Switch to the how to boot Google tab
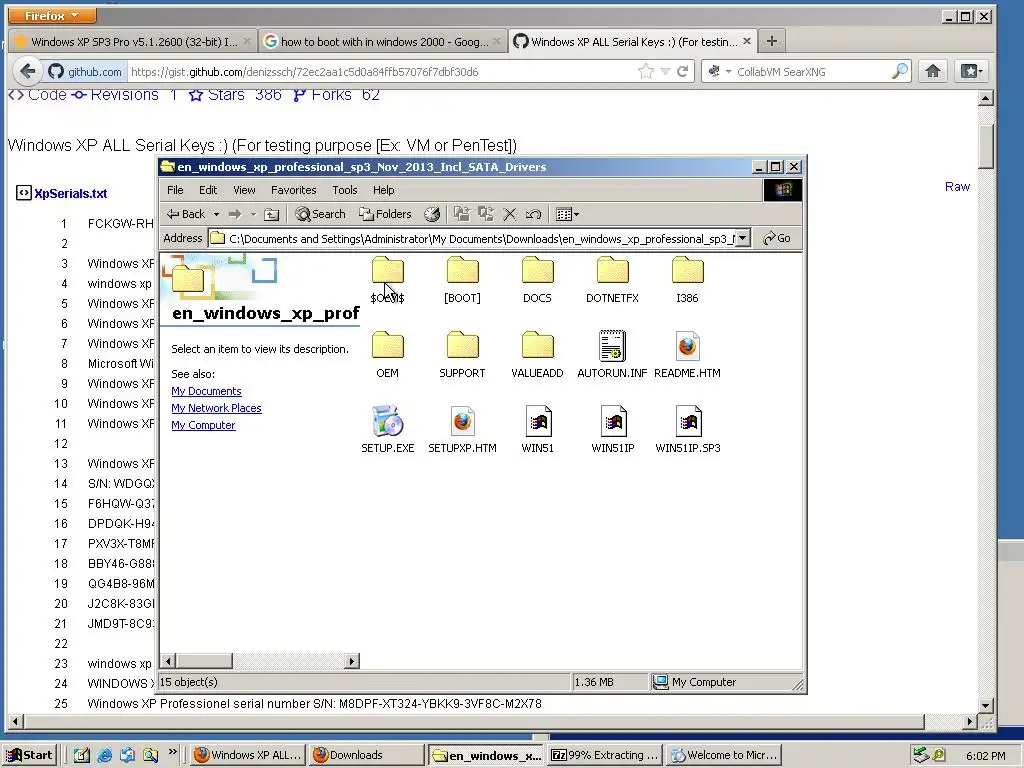Image resolution: width=1024 pixels, height=768 pixels. [383, 42]
